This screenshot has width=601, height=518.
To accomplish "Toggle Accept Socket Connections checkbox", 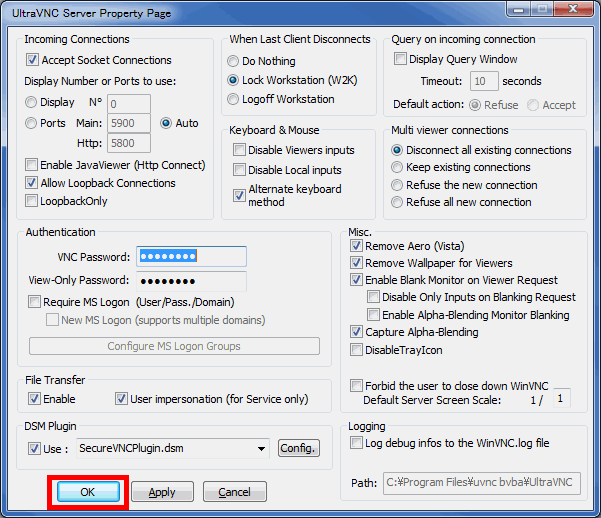I will coord(32,60).
